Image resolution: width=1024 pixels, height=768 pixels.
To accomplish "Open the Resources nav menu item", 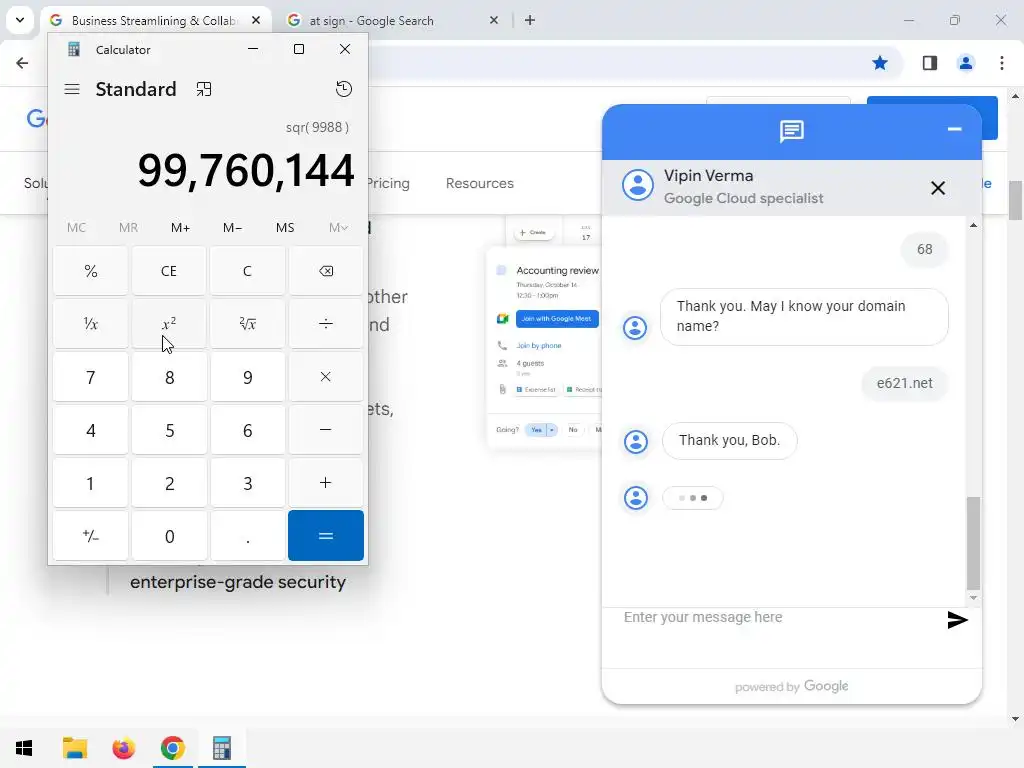I will click(479, 184).
